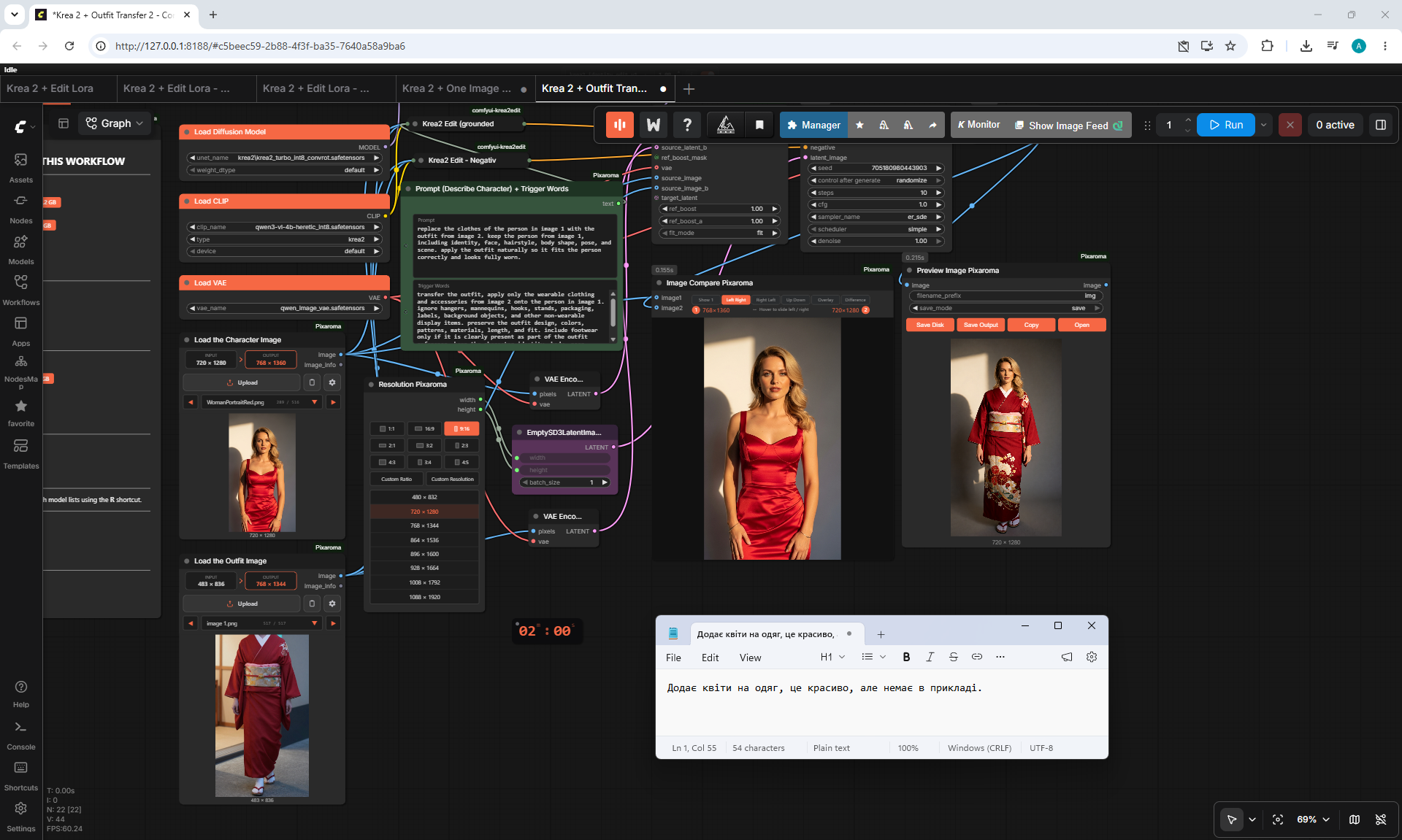1402x840 pixels.
Task: Select the 16:9 aspect ratio option
Action: coord(424,428)
